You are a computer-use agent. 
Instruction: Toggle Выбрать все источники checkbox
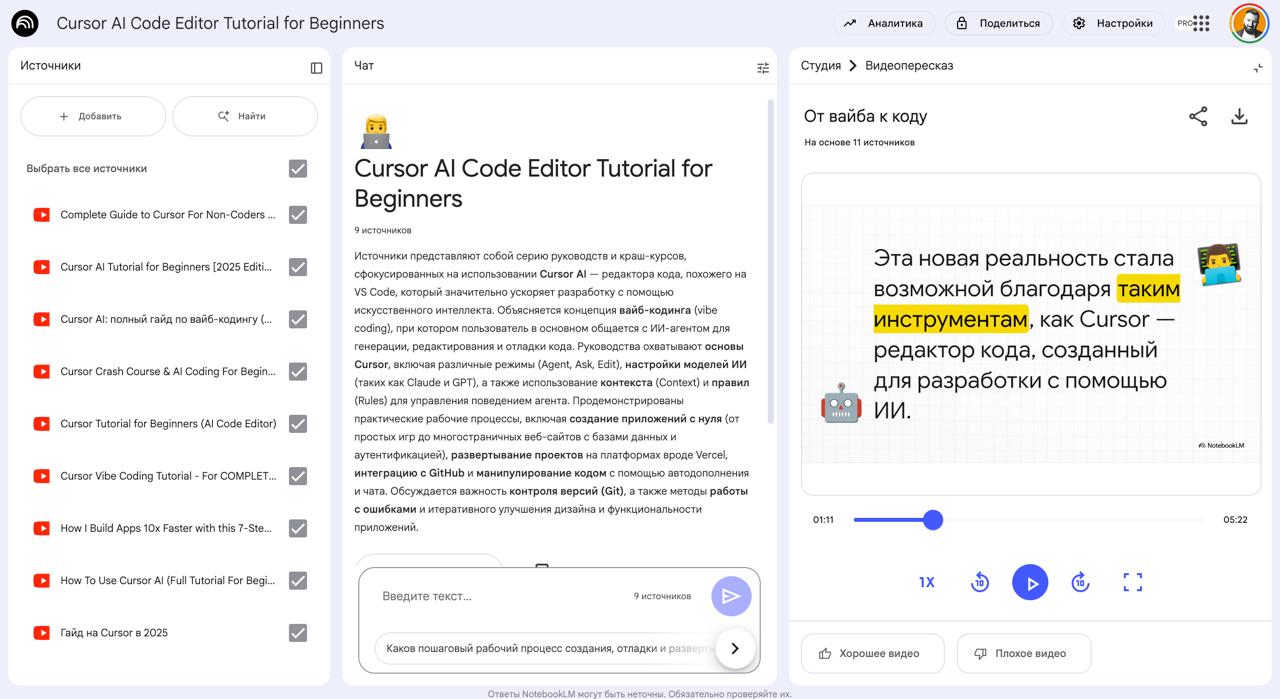(298, 169)
